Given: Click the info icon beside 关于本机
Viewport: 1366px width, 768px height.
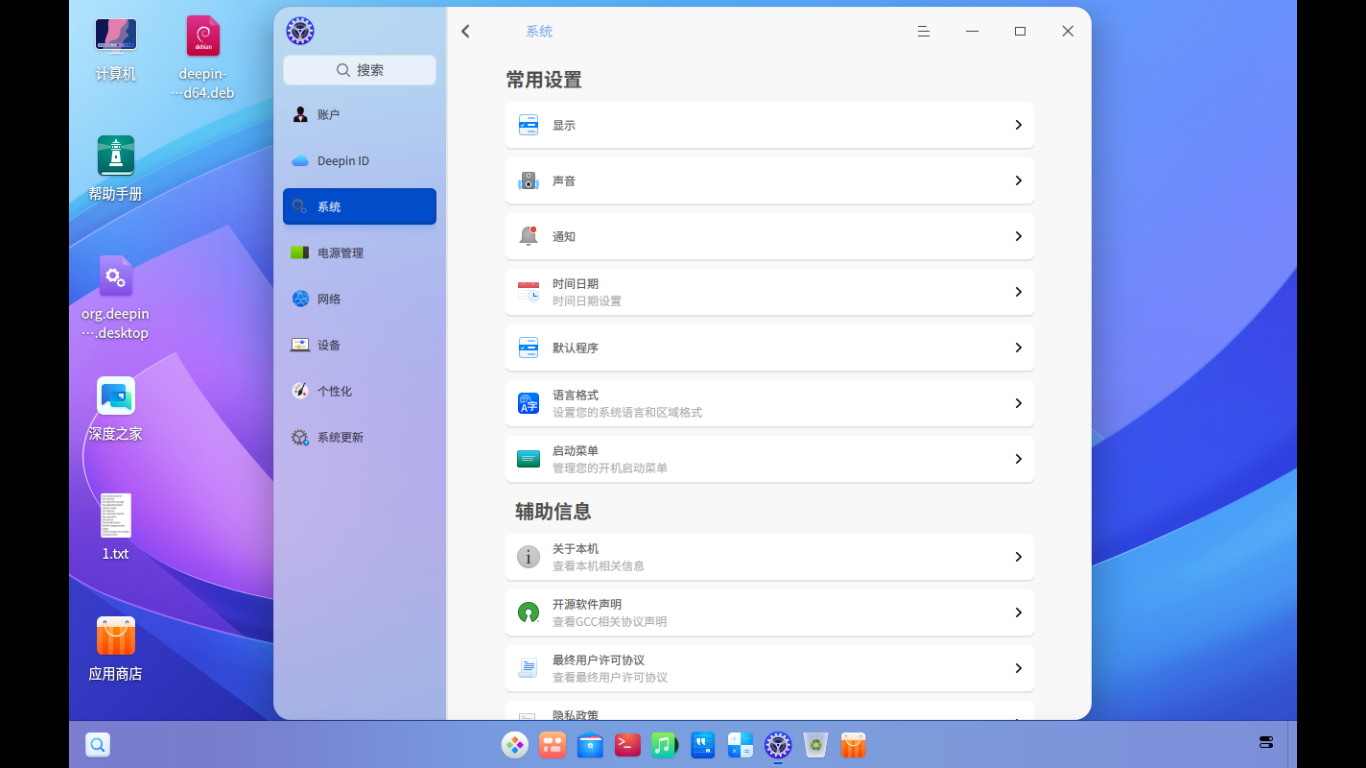Looking at the screenshot, I should coord(528,557).
